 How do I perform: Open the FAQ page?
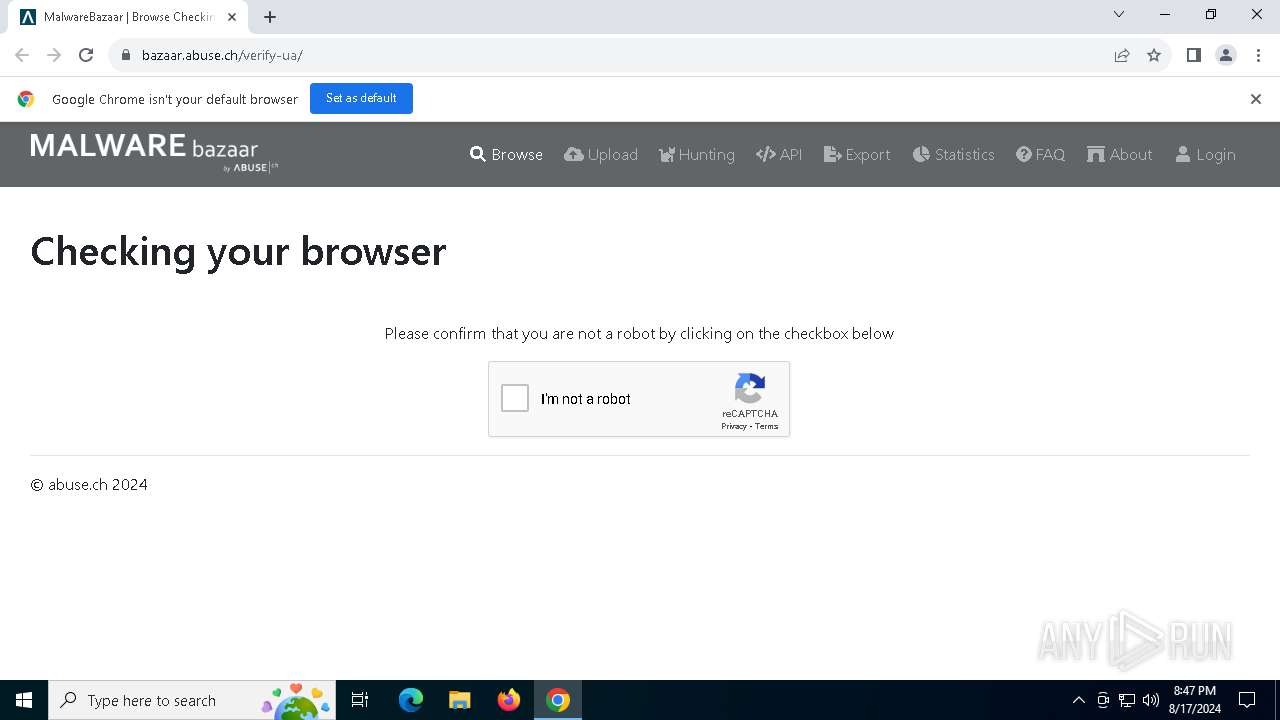tap(1041, 154)
